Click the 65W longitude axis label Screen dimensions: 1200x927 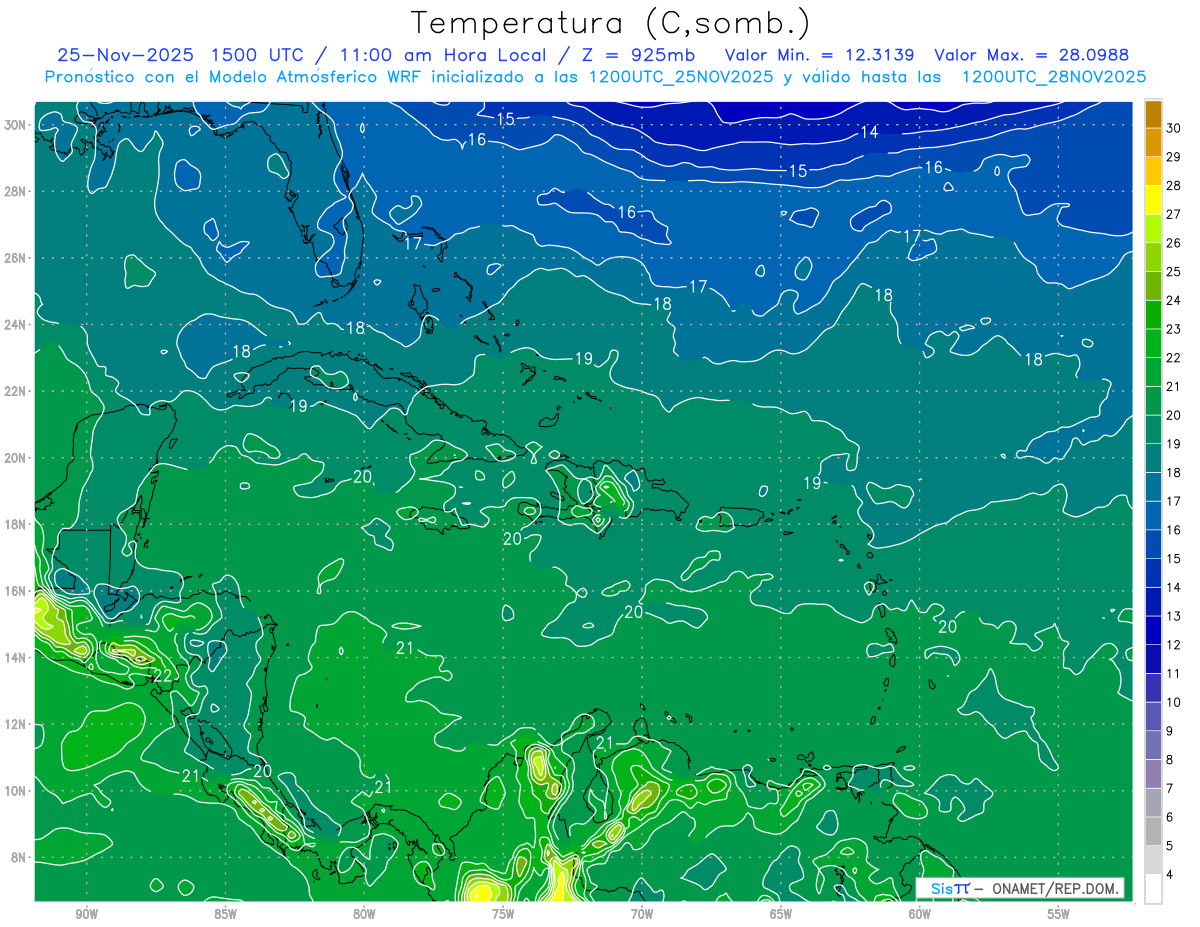point(781,914)
